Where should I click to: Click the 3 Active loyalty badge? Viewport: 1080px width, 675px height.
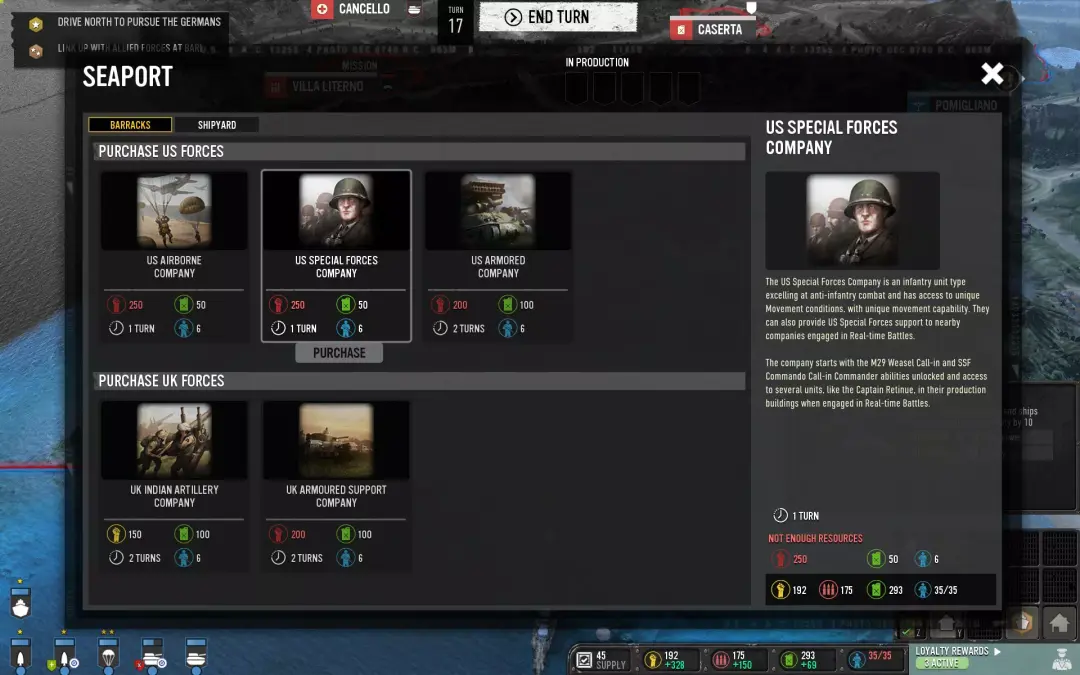941,663
